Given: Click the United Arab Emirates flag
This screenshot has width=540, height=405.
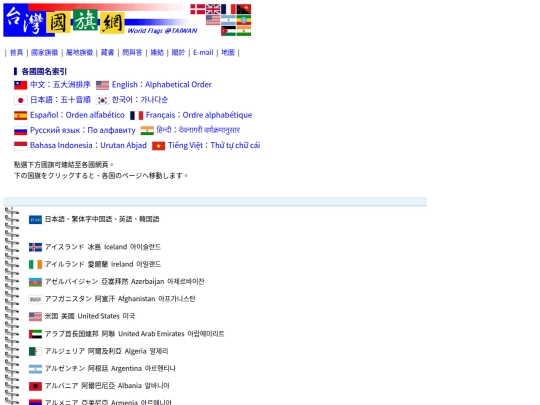Looking at the screenshot, I should coord(35,334).
